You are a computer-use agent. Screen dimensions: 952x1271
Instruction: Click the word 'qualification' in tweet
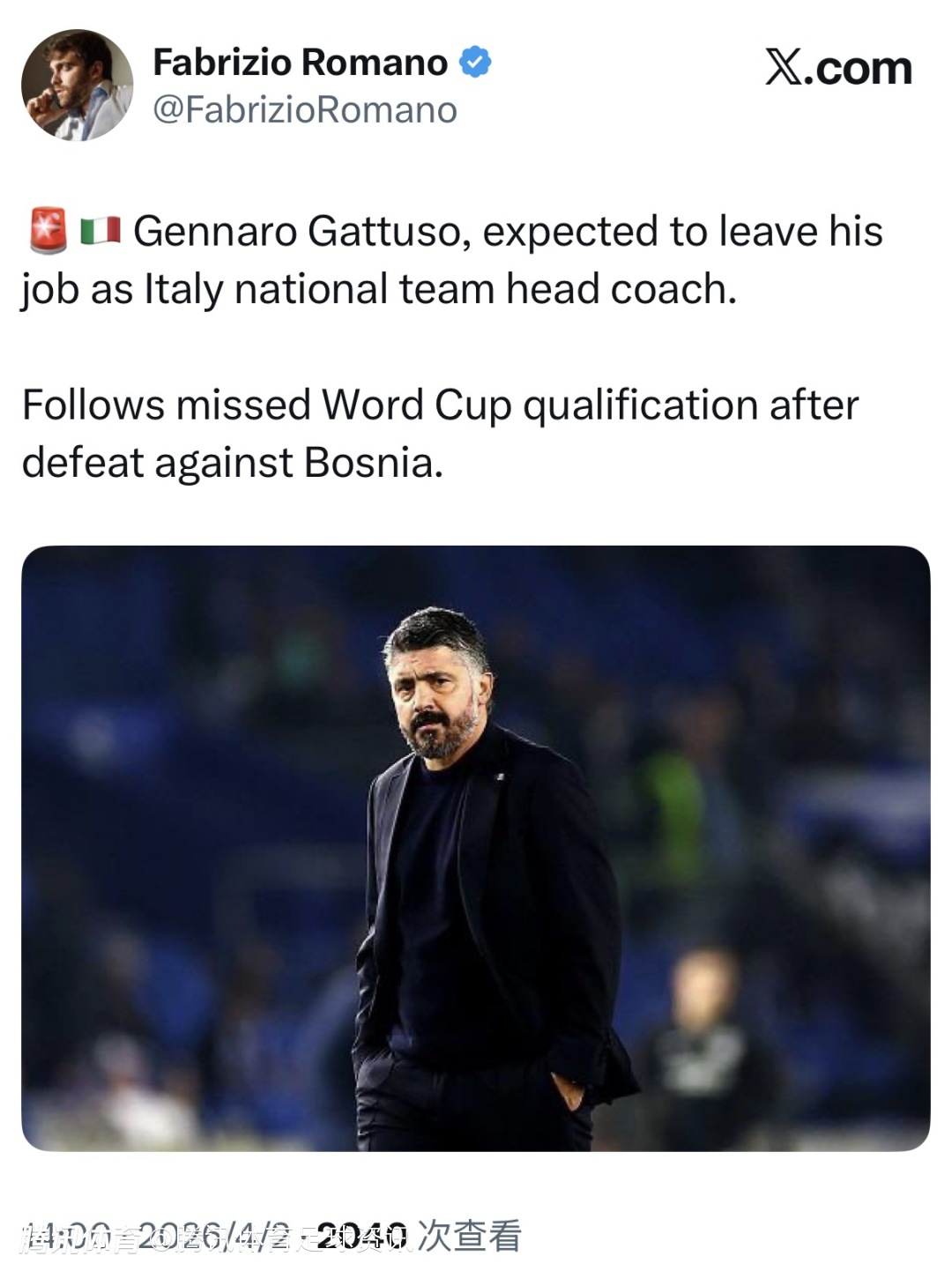coord(640,405)
